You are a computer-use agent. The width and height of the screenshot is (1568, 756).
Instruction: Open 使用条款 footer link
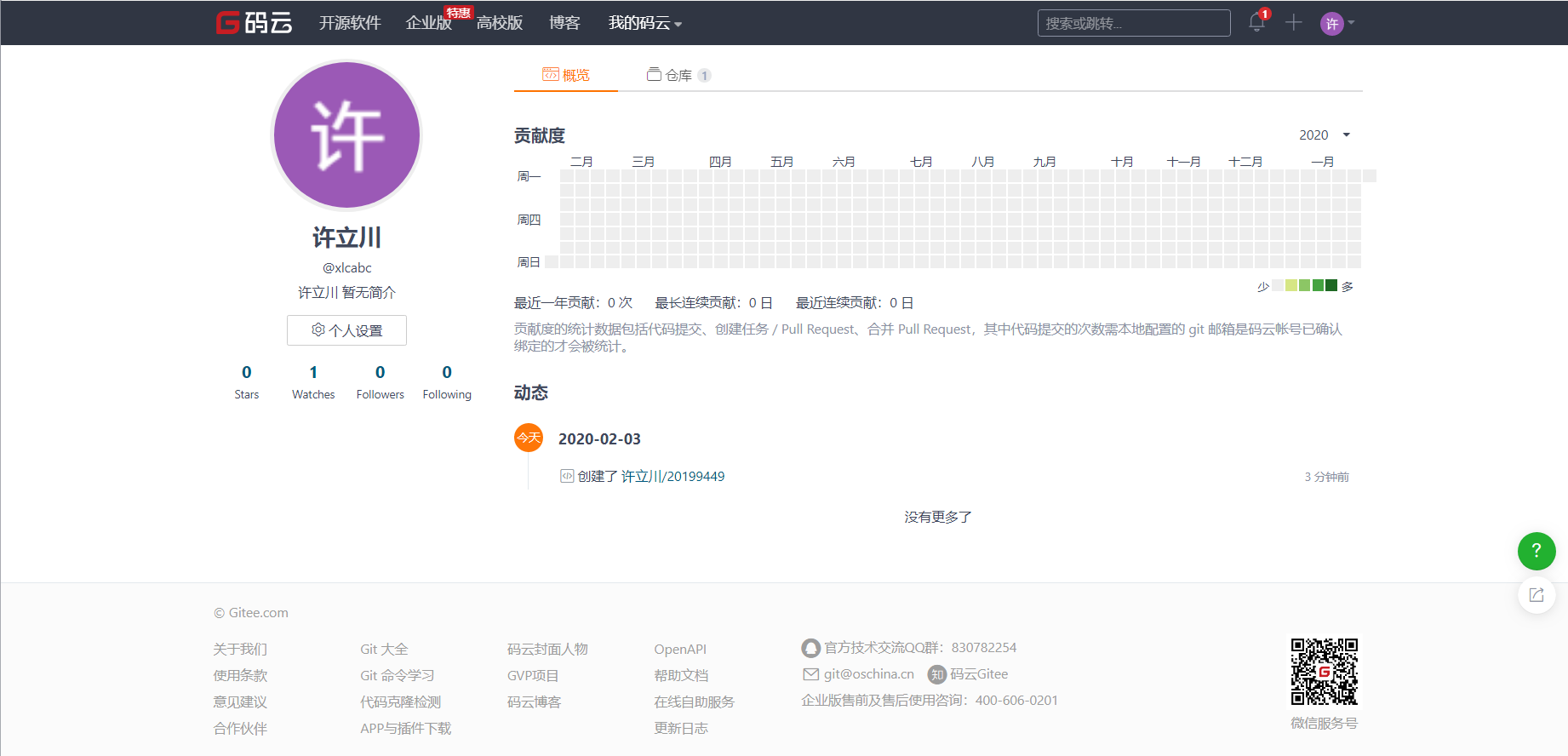click(240, 675)
